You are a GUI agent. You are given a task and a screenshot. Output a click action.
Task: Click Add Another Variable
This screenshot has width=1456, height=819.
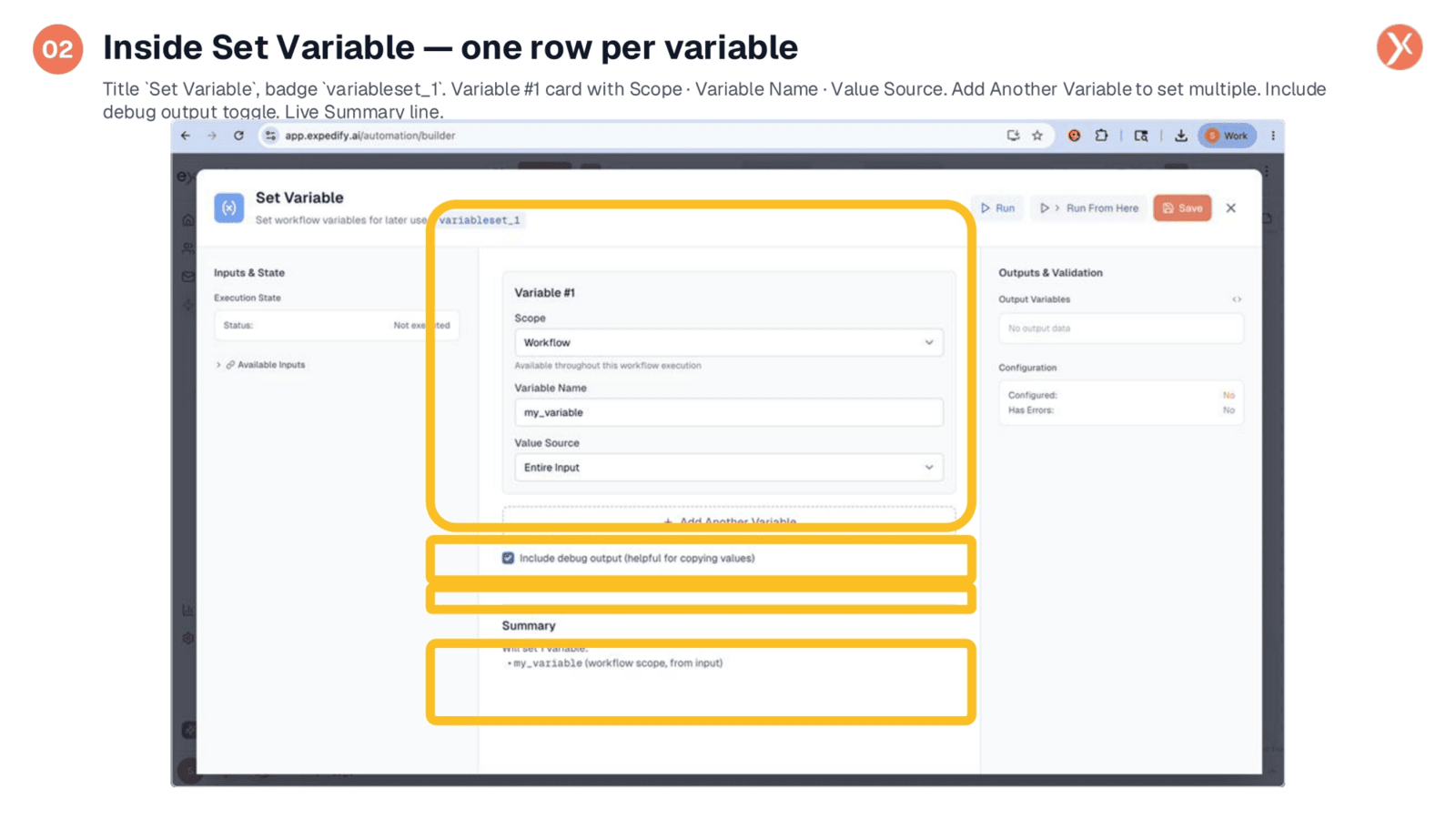[729, 521]
